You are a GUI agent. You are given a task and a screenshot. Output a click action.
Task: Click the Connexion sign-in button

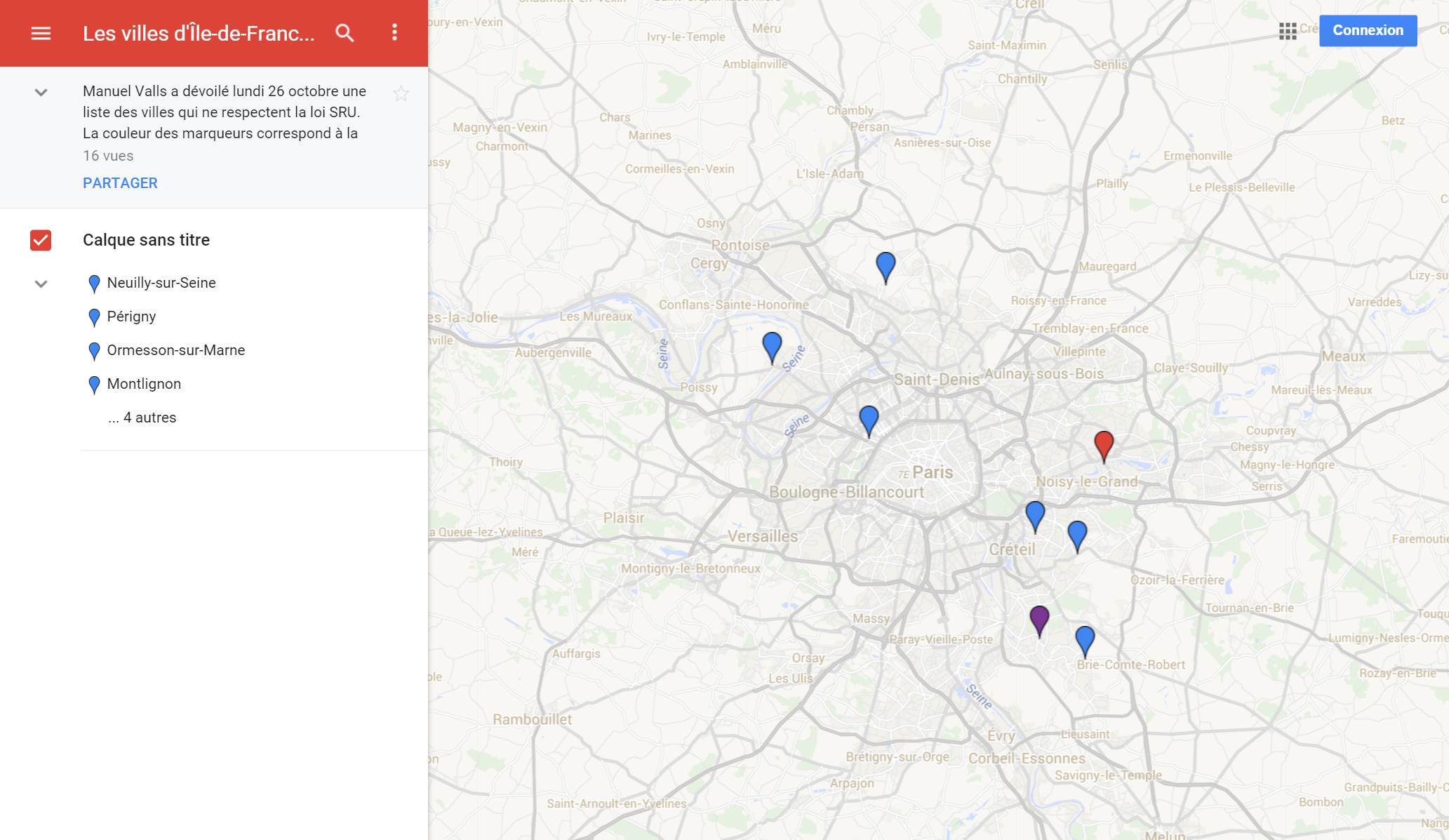(x=1367, y=31)
